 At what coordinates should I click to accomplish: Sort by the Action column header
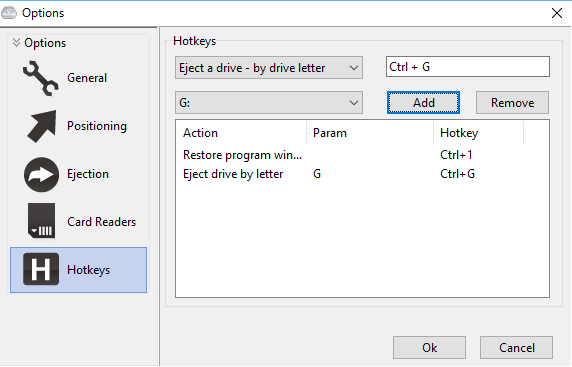[241, 133]
